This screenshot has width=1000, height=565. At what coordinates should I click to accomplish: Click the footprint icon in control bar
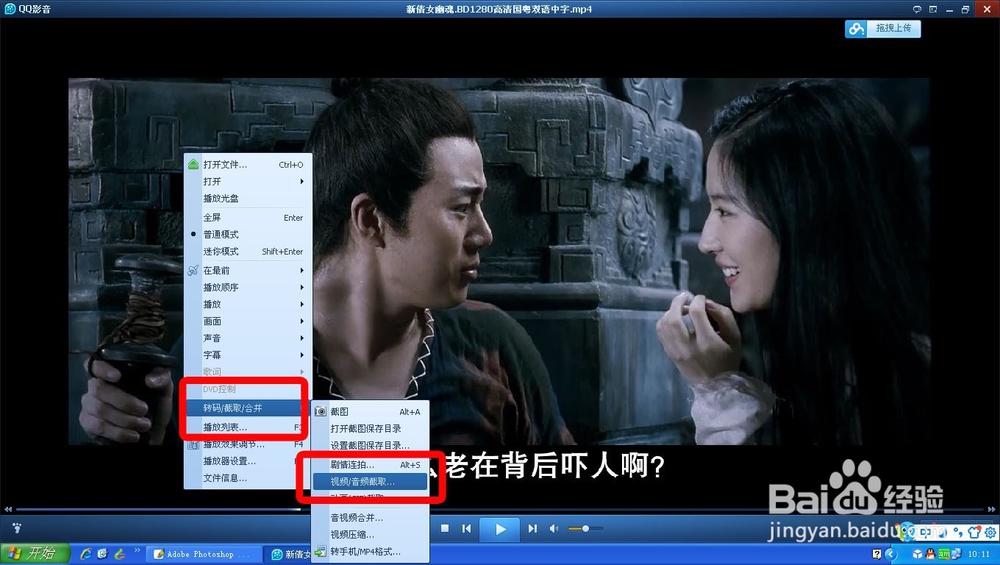[17, 528]
